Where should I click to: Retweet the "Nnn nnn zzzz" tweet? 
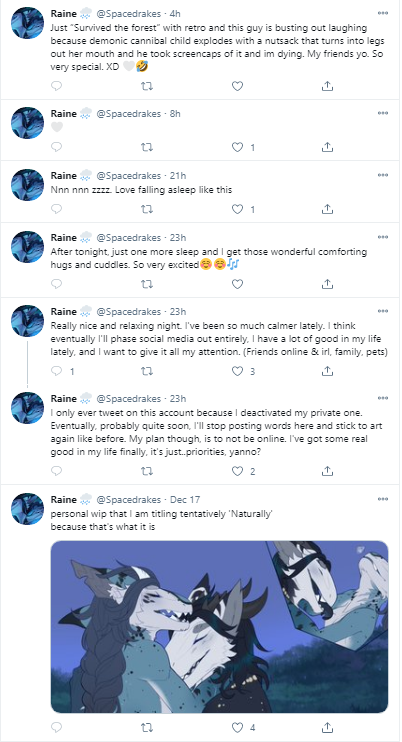coord(147,209)
